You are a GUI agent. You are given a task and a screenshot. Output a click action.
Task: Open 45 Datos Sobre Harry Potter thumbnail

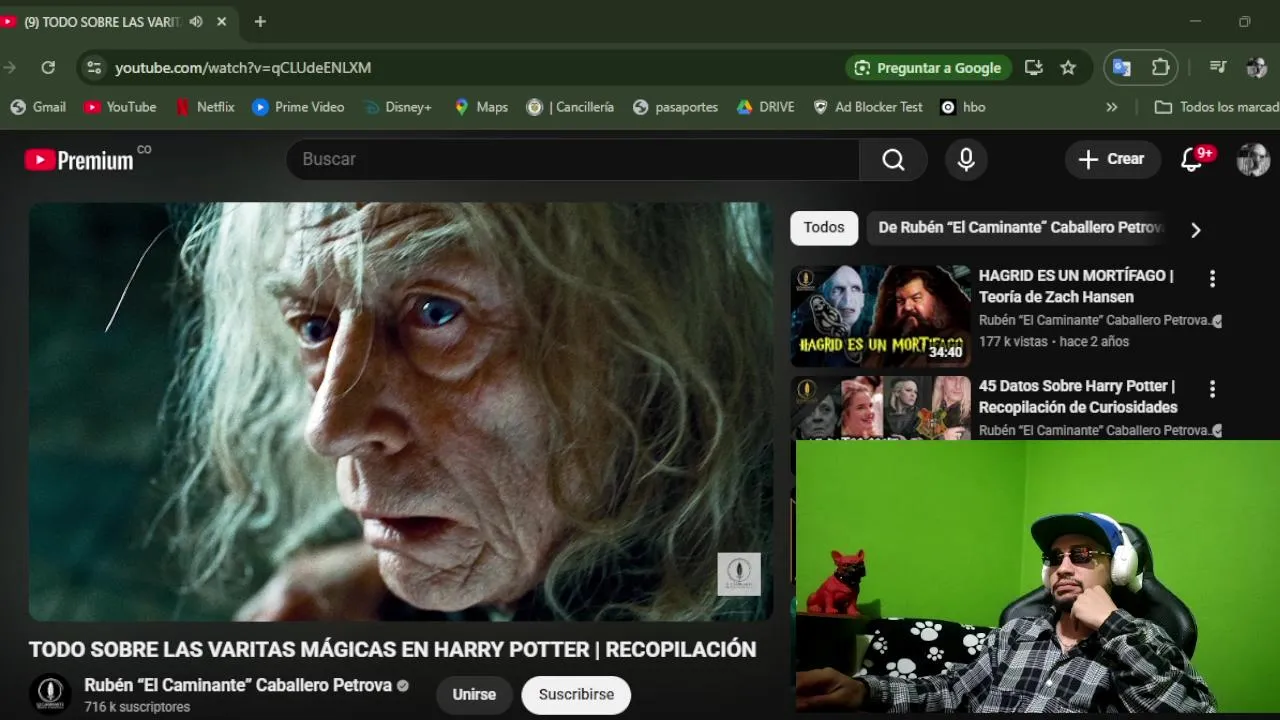coord(881,408)
